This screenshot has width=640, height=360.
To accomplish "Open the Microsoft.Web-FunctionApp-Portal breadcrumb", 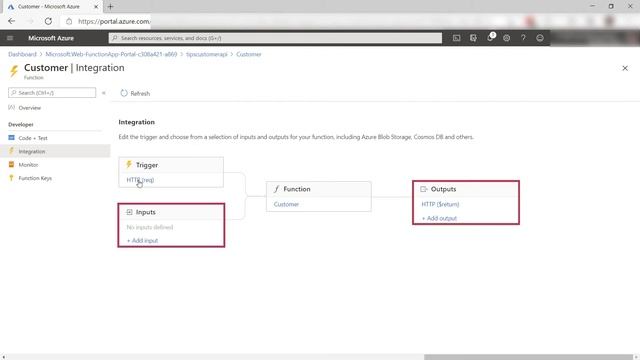I will [111, 54].
